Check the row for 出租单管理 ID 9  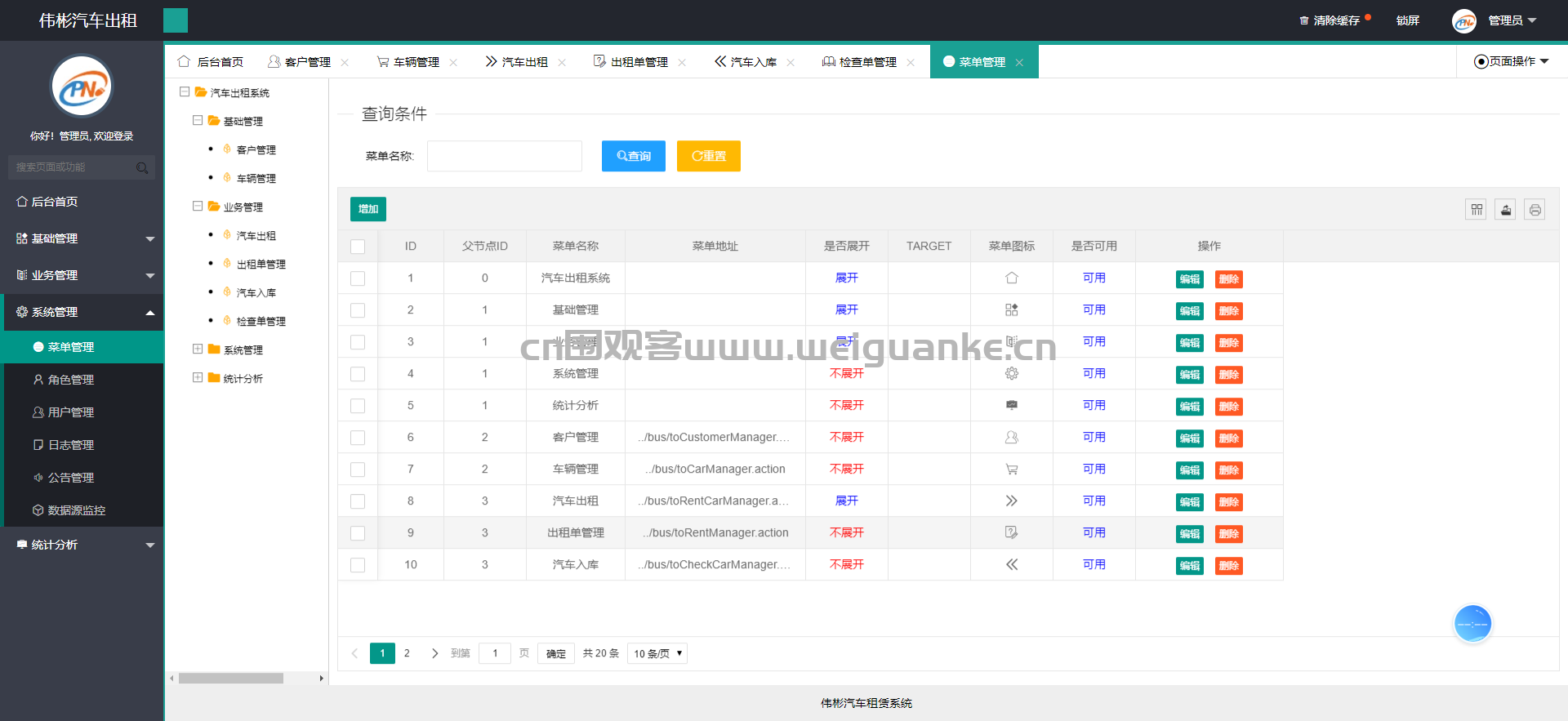[358, 533]
